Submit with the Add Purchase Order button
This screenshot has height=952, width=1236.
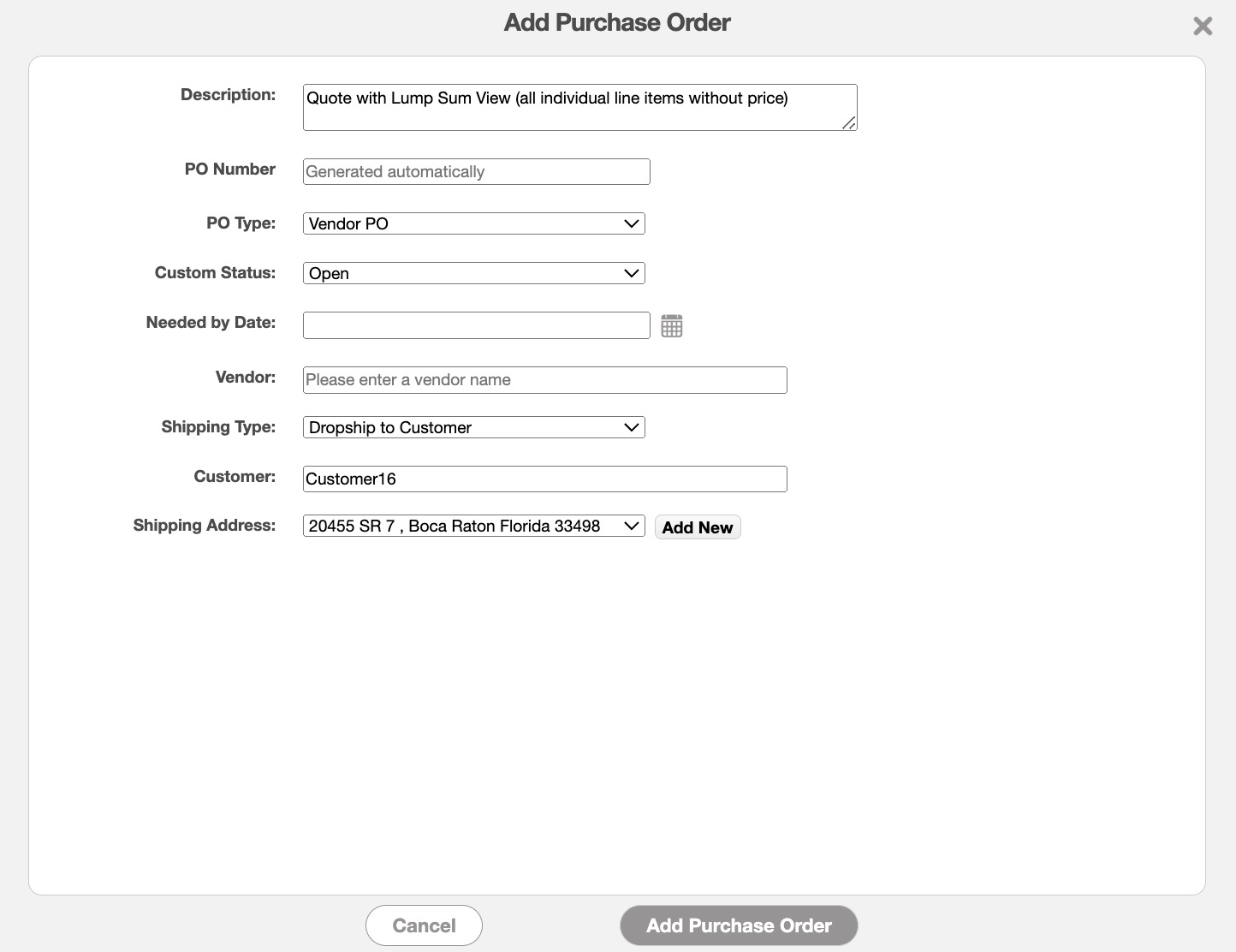click(739, 925)
